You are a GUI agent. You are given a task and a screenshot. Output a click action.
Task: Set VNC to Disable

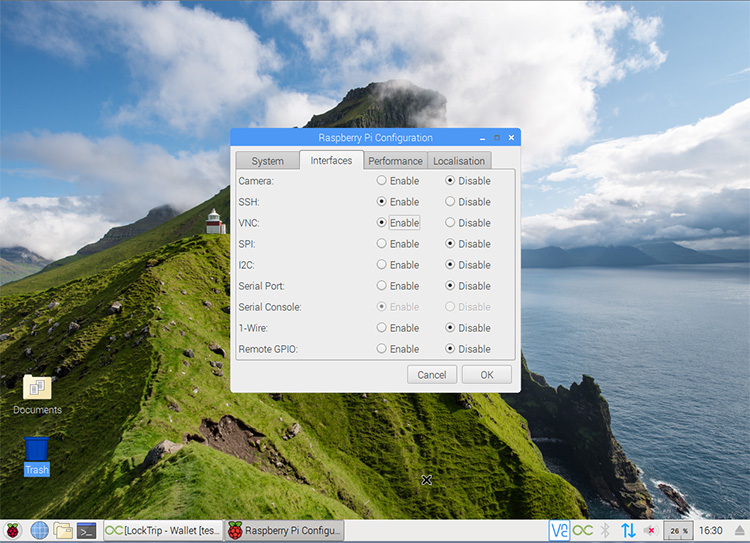451,223
